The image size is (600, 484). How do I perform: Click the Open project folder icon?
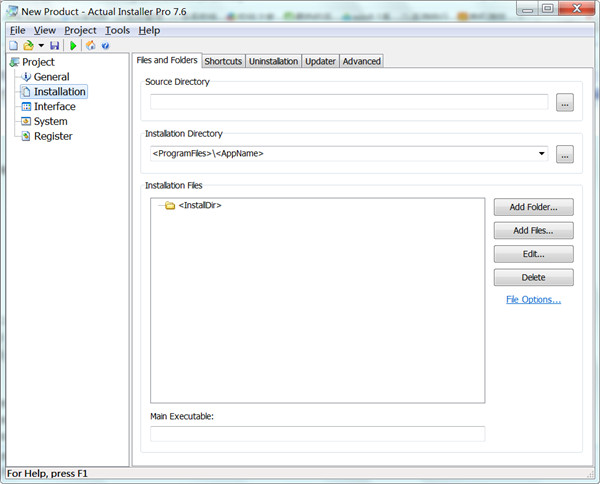point(28,46)
